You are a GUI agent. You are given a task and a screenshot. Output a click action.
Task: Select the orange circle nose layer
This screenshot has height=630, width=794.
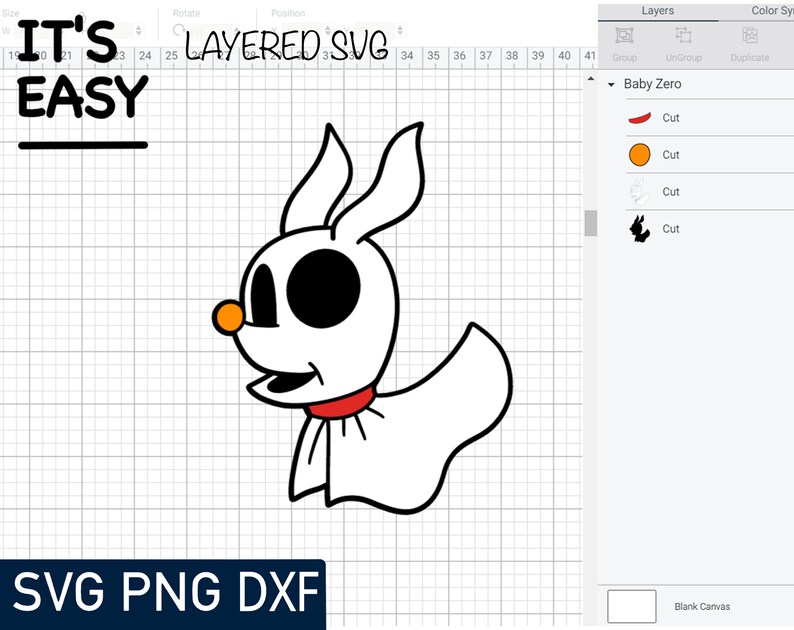(640, 155)
